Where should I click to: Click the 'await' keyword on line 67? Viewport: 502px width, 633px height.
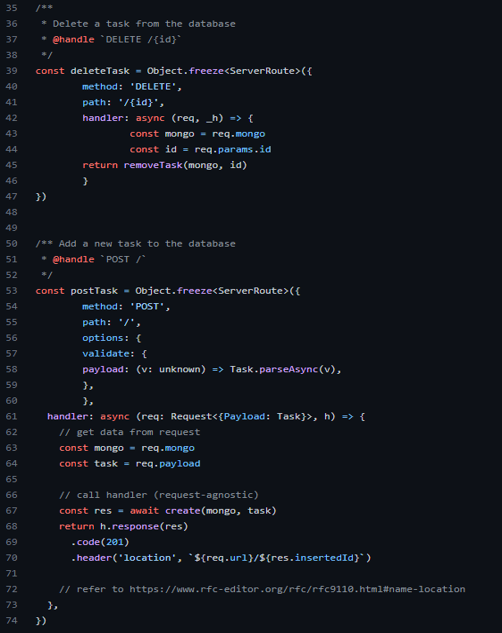144,511
